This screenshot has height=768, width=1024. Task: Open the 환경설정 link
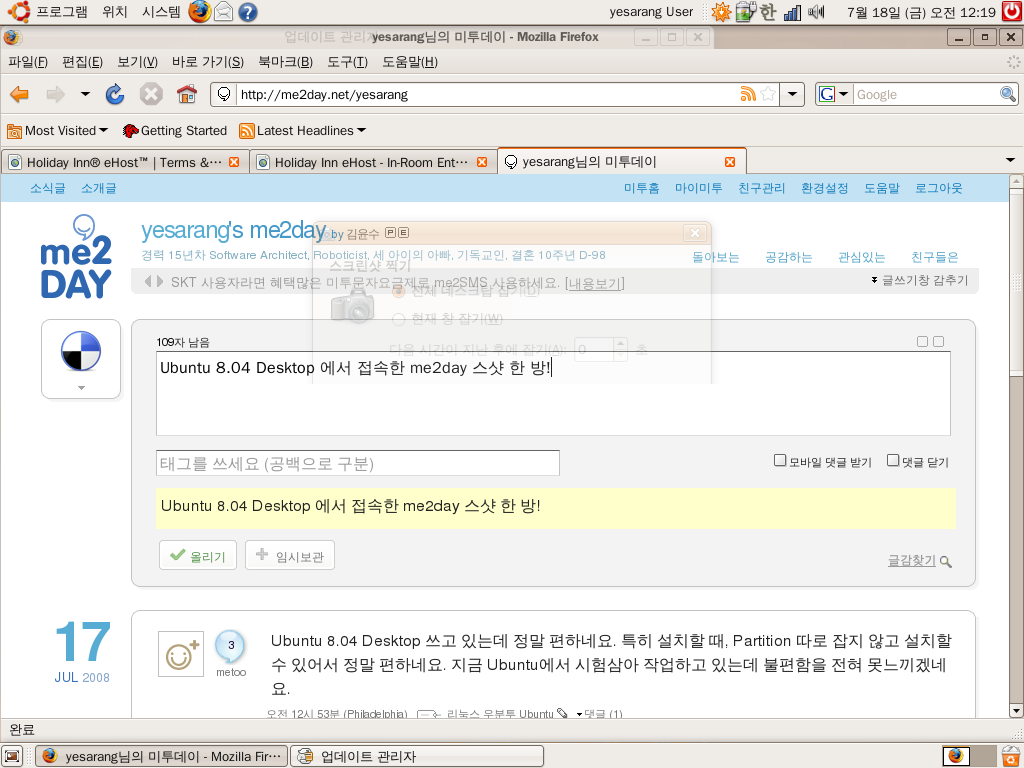pos(824,188)
